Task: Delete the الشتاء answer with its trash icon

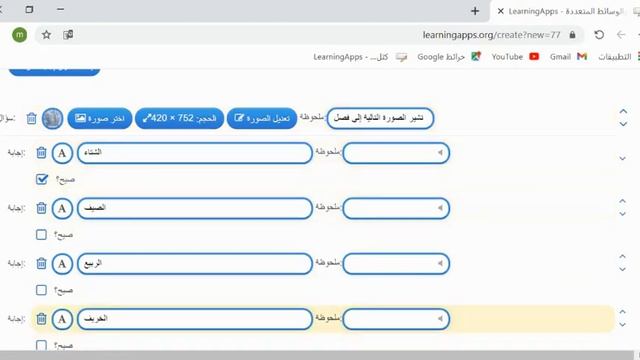Action: [x=41, y=153]
